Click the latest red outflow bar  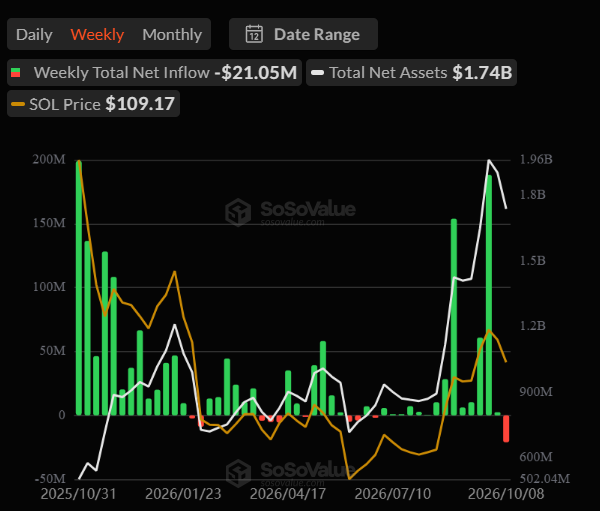click(506, 429)
